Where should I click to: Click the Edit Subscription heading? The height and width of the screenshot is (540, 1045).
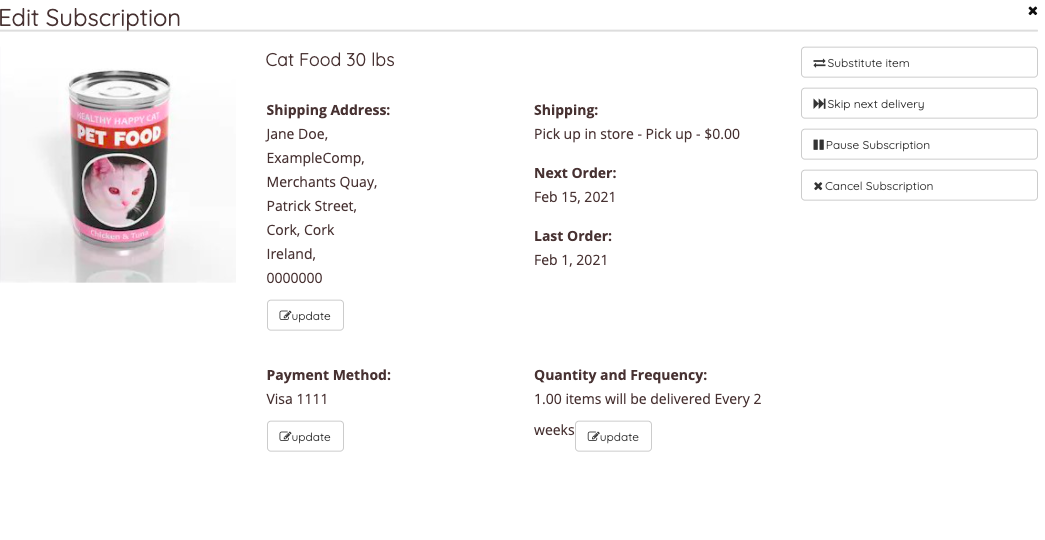point(91,18)
